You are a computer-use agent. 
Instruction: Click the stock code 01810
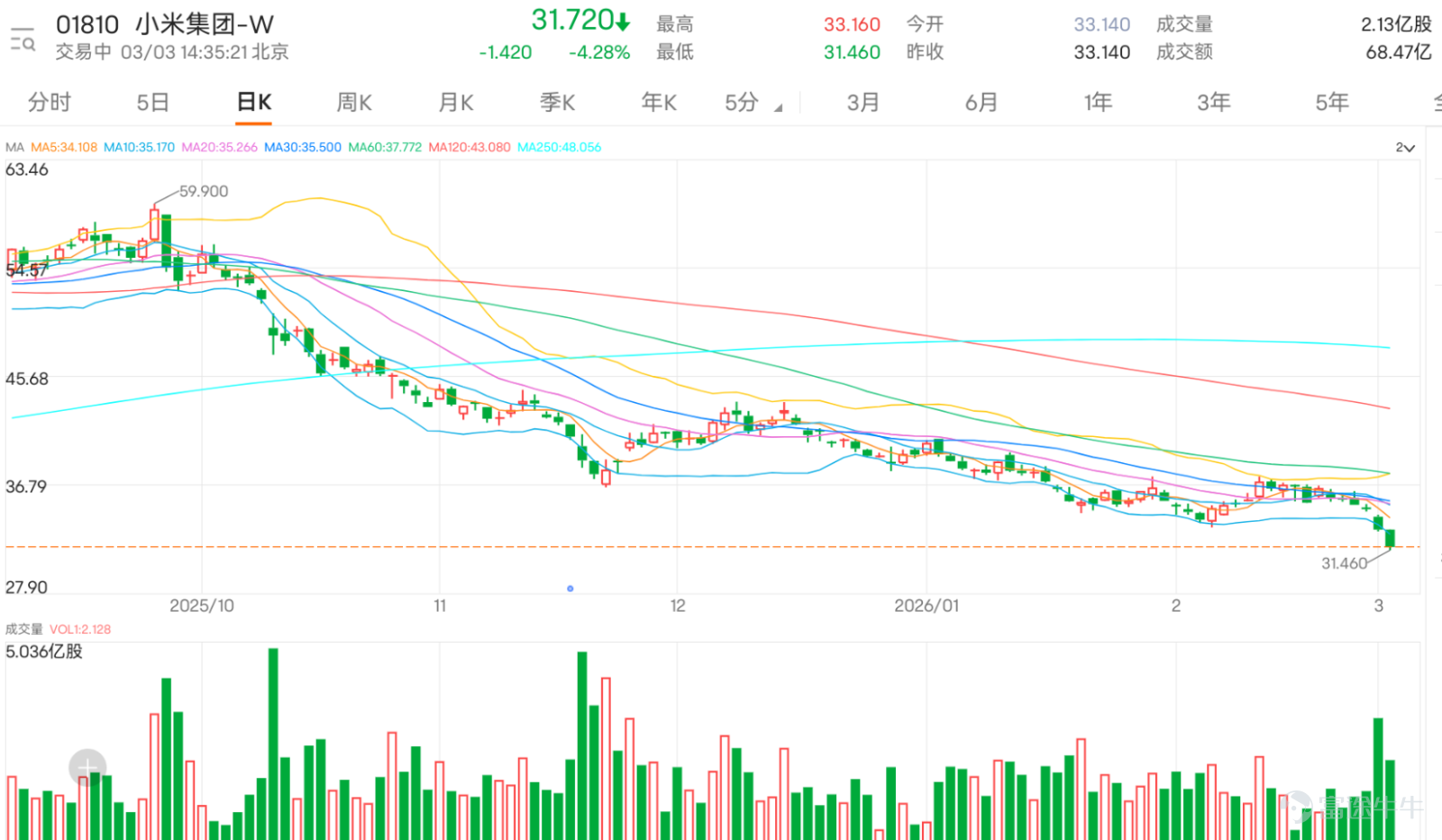(87, 24)
